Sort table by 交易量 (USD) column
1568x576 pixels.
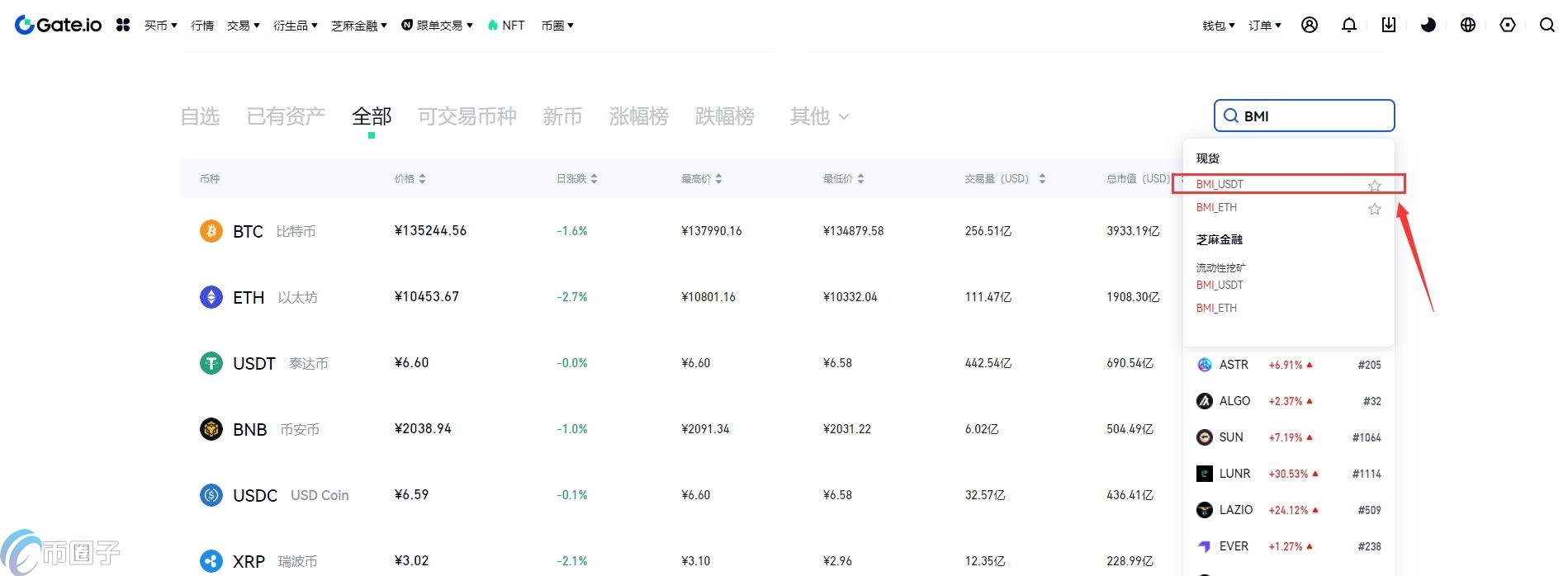pos(1005,178)
